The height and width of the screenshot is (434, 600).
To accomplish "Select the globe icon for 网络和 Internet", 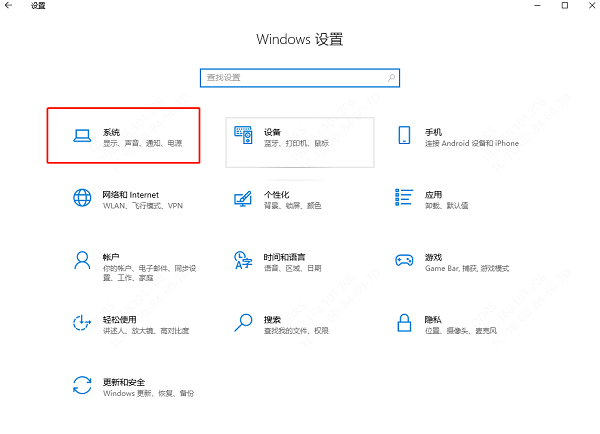I will point(82,198).
